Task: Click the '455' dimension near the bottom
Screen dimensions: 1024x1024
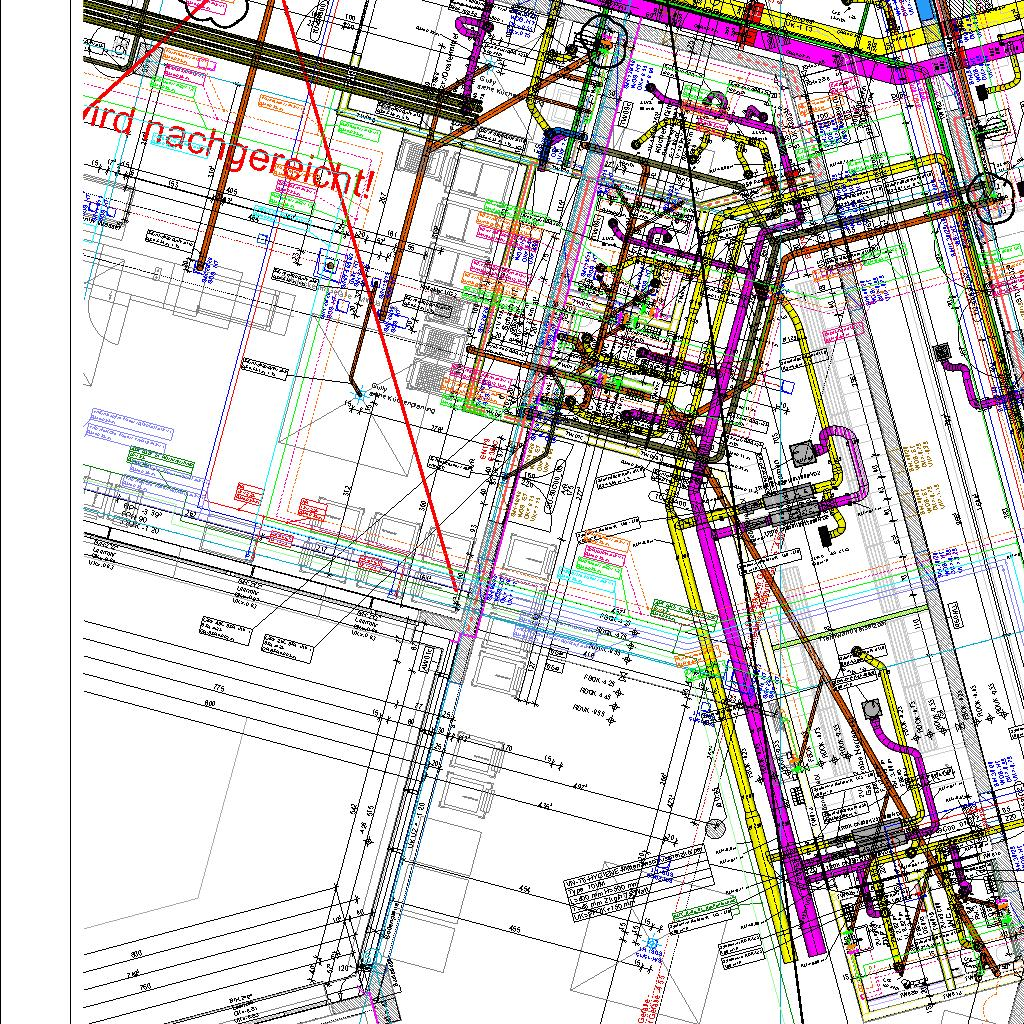Action: point(515,930)
